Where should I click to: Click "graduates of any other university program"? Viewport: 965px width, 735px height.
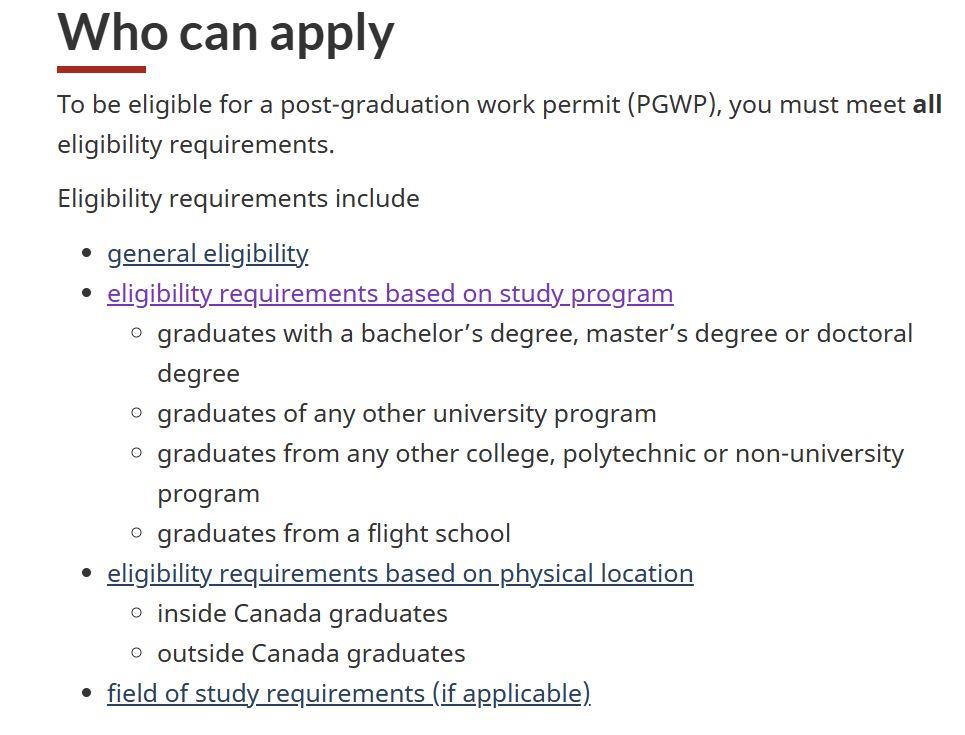(x=406, y=414)
